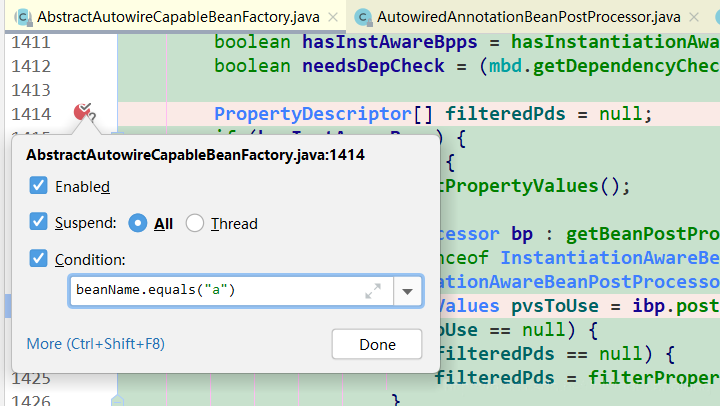The width and height of the screenshot is (720, 406).
Task: Close the AutowiredAnnotationBeanPostProcessor.java tab
Action: pos(694,17)
